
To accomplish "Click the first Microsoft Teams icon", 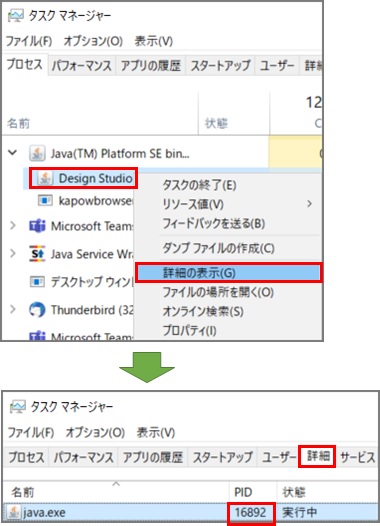I will [x=37, y=226].
